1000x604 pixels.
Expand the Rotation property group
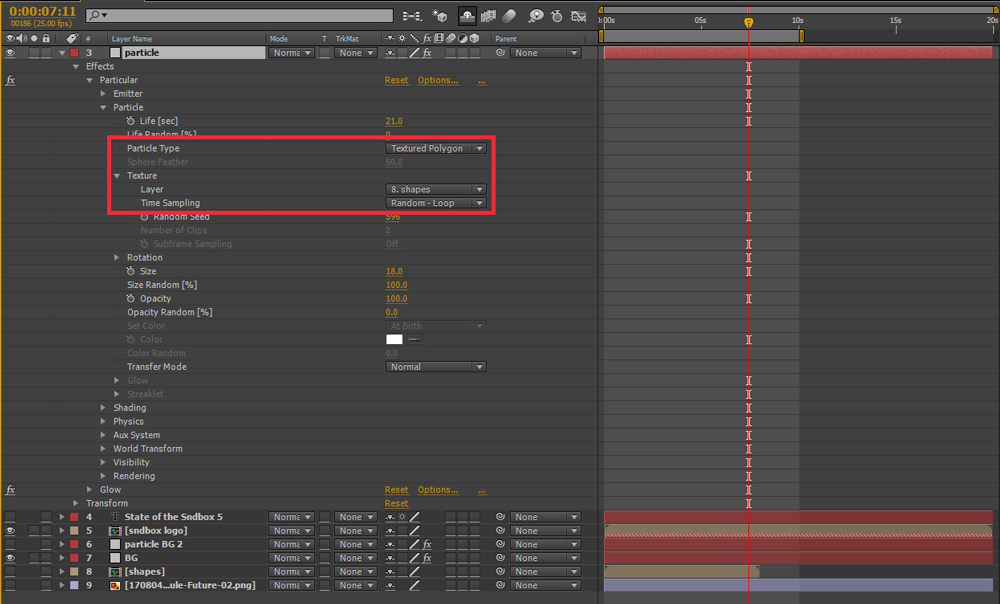click(117, 258)
